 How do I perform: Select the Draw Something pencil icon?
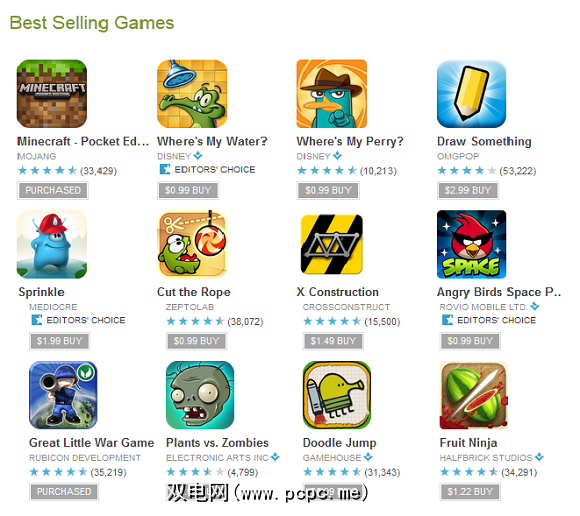[471, 94]
